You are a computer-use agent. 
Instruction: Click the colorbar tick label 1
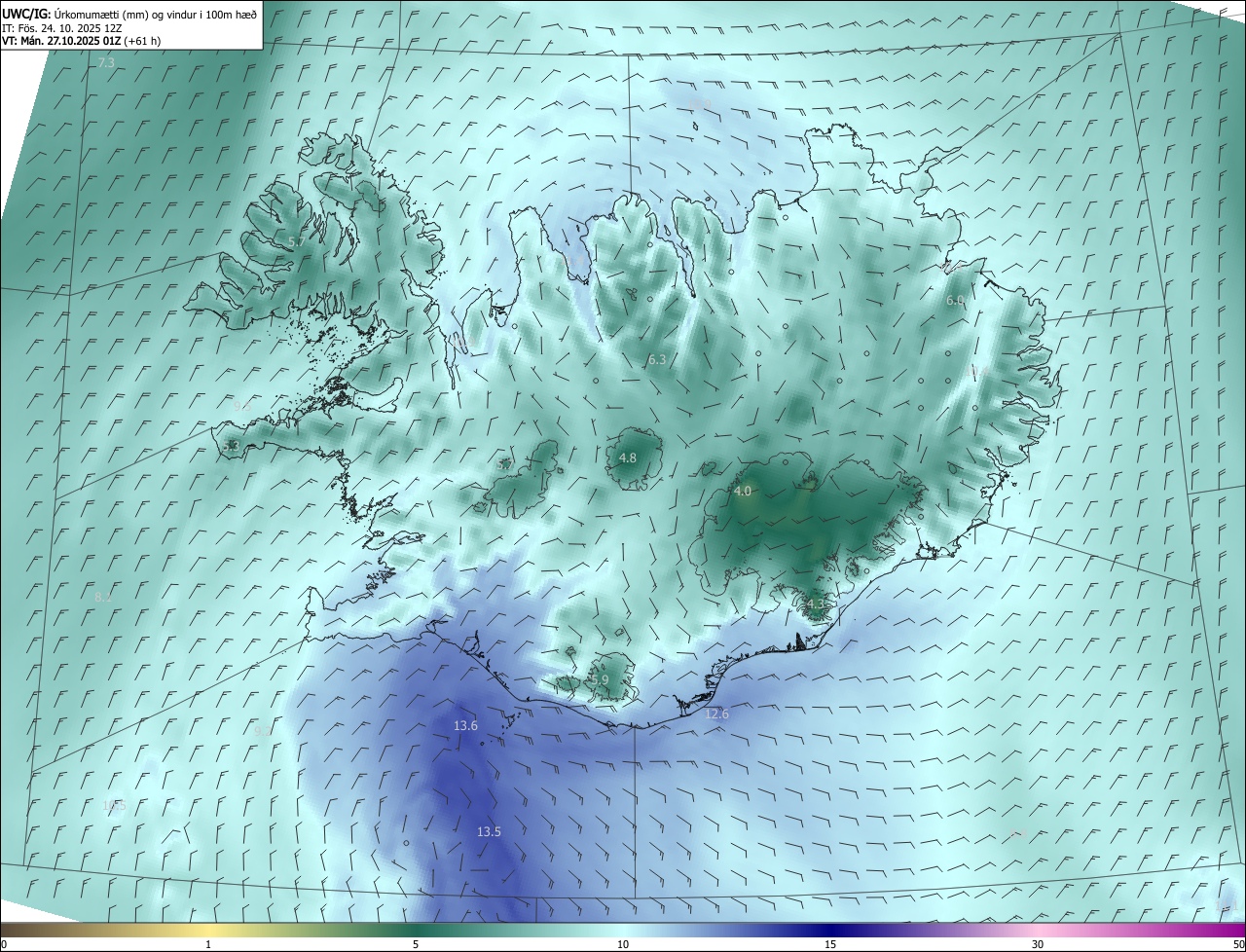208,944
